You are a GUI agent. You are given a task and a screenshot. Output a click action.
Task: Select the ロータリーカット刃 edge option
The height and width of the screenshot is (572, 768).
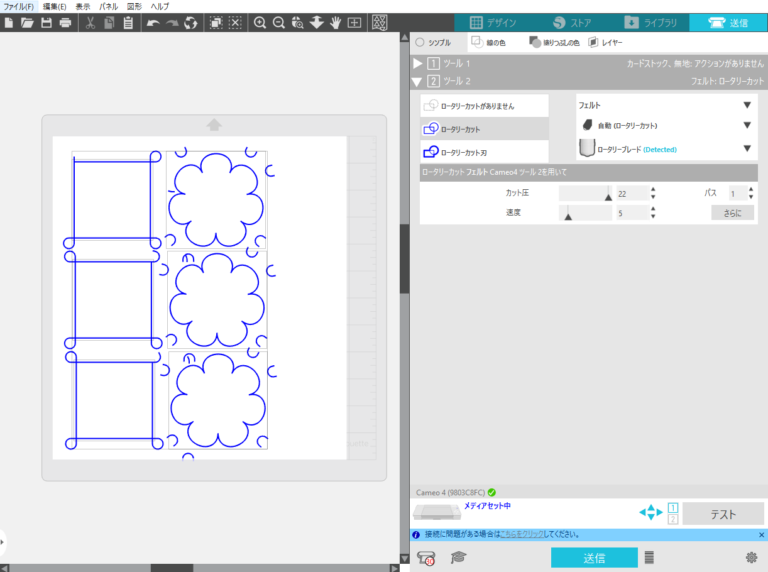click(484, 152)
